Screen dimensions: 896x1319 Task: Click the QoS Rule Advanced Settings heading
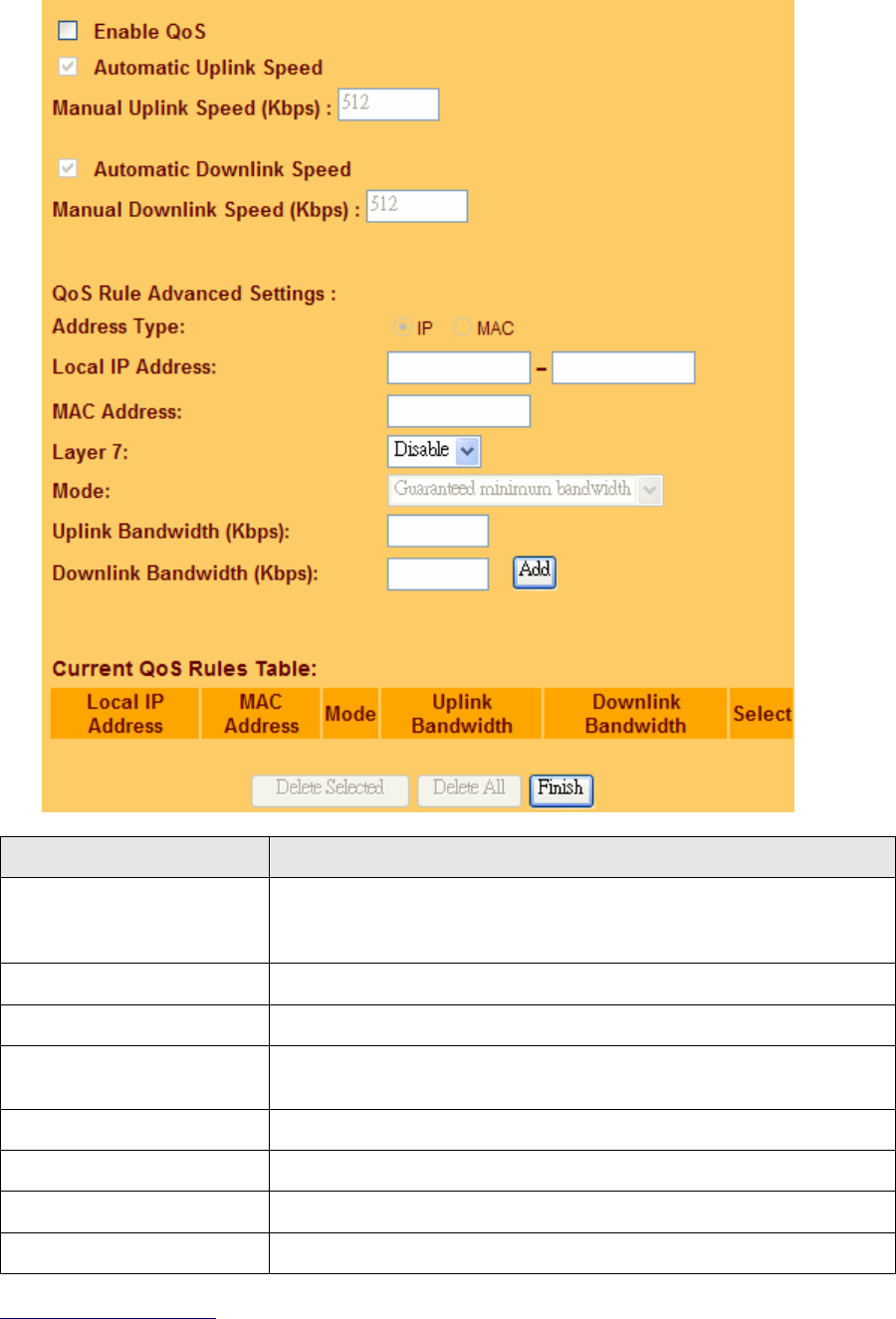pyautogui.click(x=194, y=294)
